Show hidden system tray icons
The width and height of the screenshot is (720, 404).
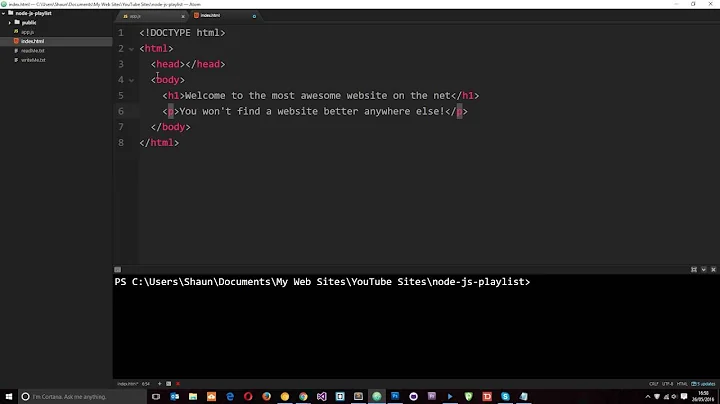[648, 397]
